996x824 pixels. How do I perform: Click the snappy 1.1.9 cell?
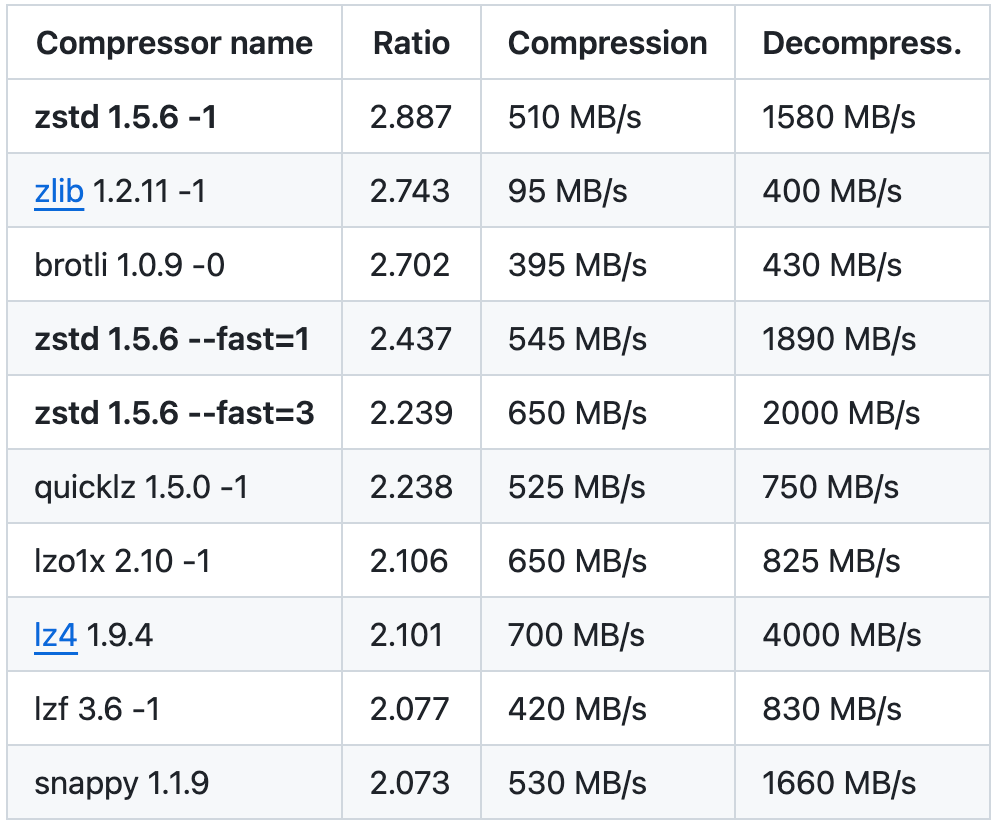coord(121,783)
